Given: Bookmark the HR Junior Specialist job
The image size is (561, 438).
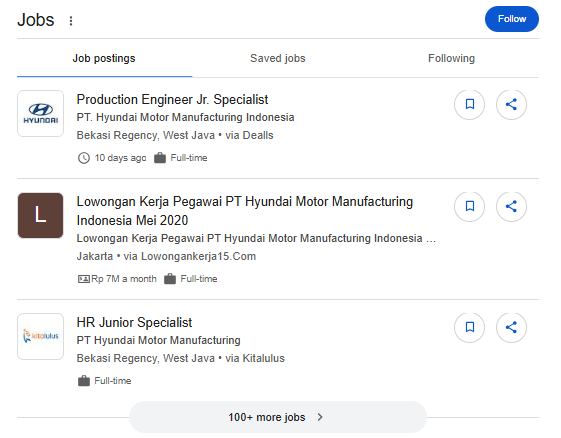Looking at the screenshot, I should tap(469, 327).
